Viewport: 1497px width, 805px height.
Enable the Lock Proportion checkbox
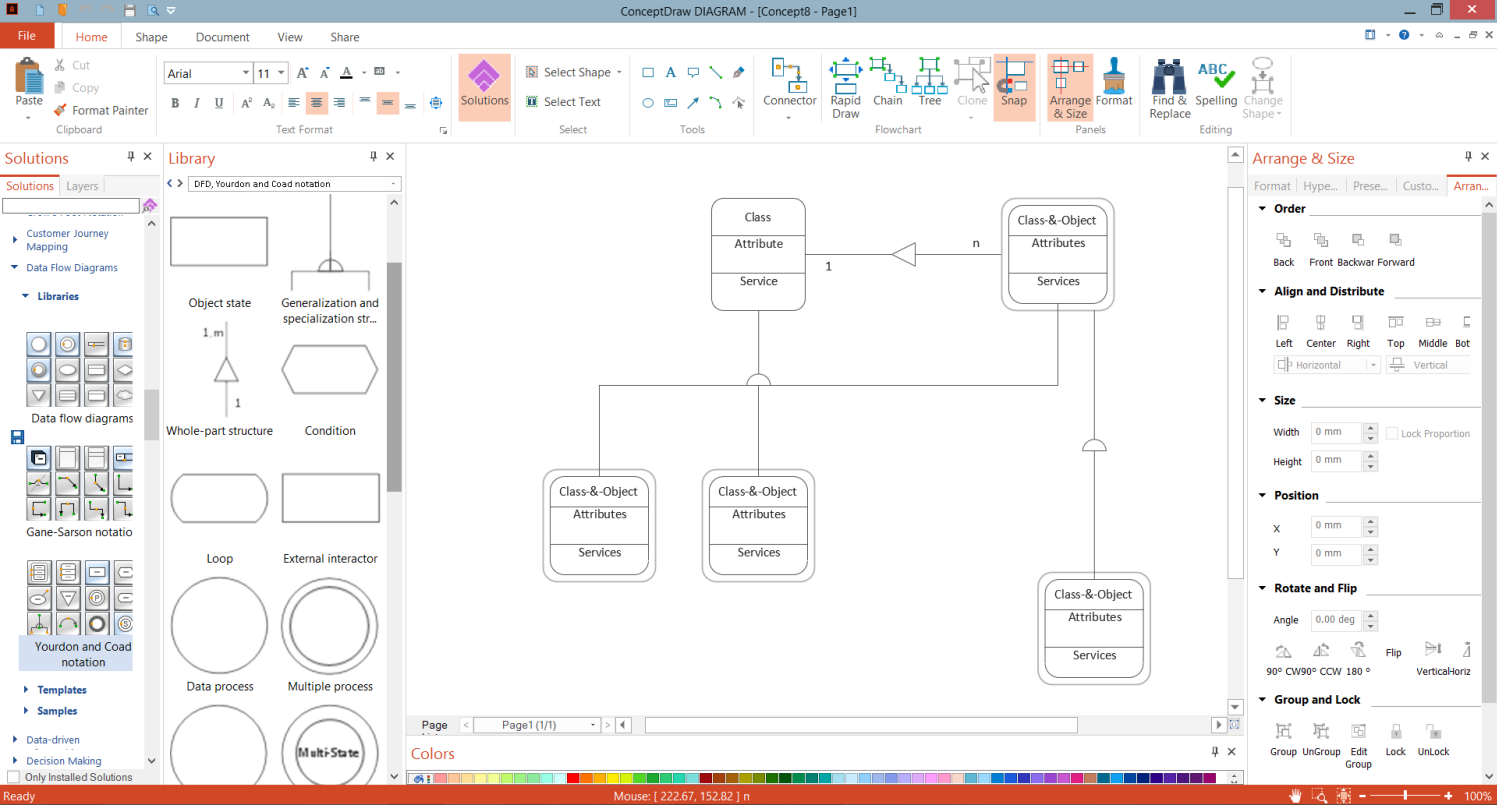tap(1392, 434)
